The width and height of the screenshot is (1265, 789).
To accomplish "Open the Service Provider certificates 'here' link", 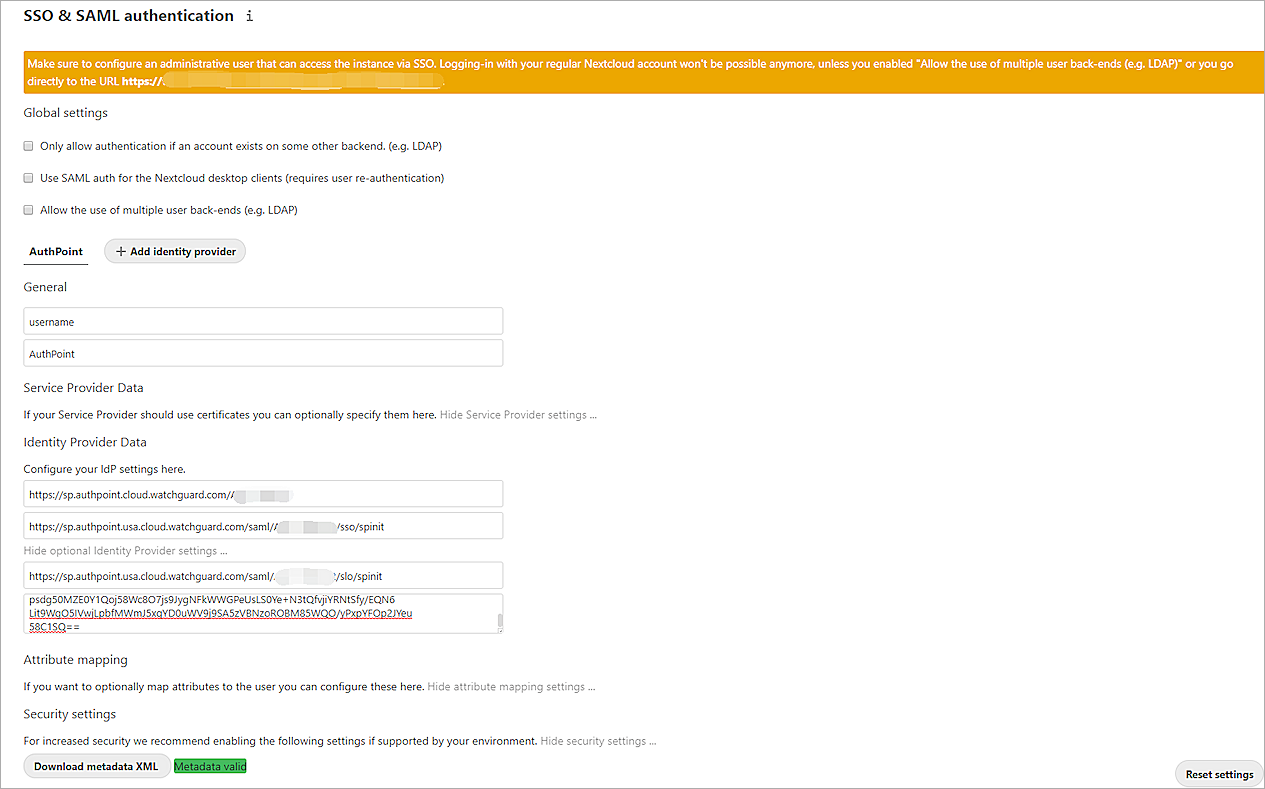I will point(423,414).
